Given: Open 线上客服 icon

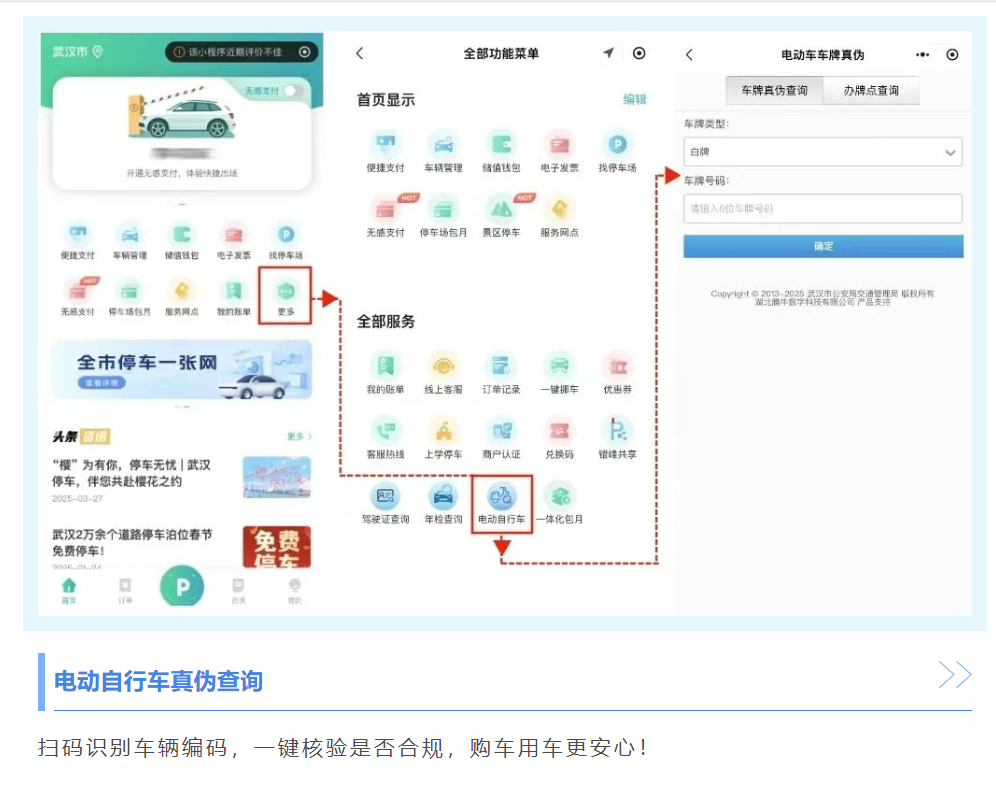Looking at the screenshot, I should (443, 372).
